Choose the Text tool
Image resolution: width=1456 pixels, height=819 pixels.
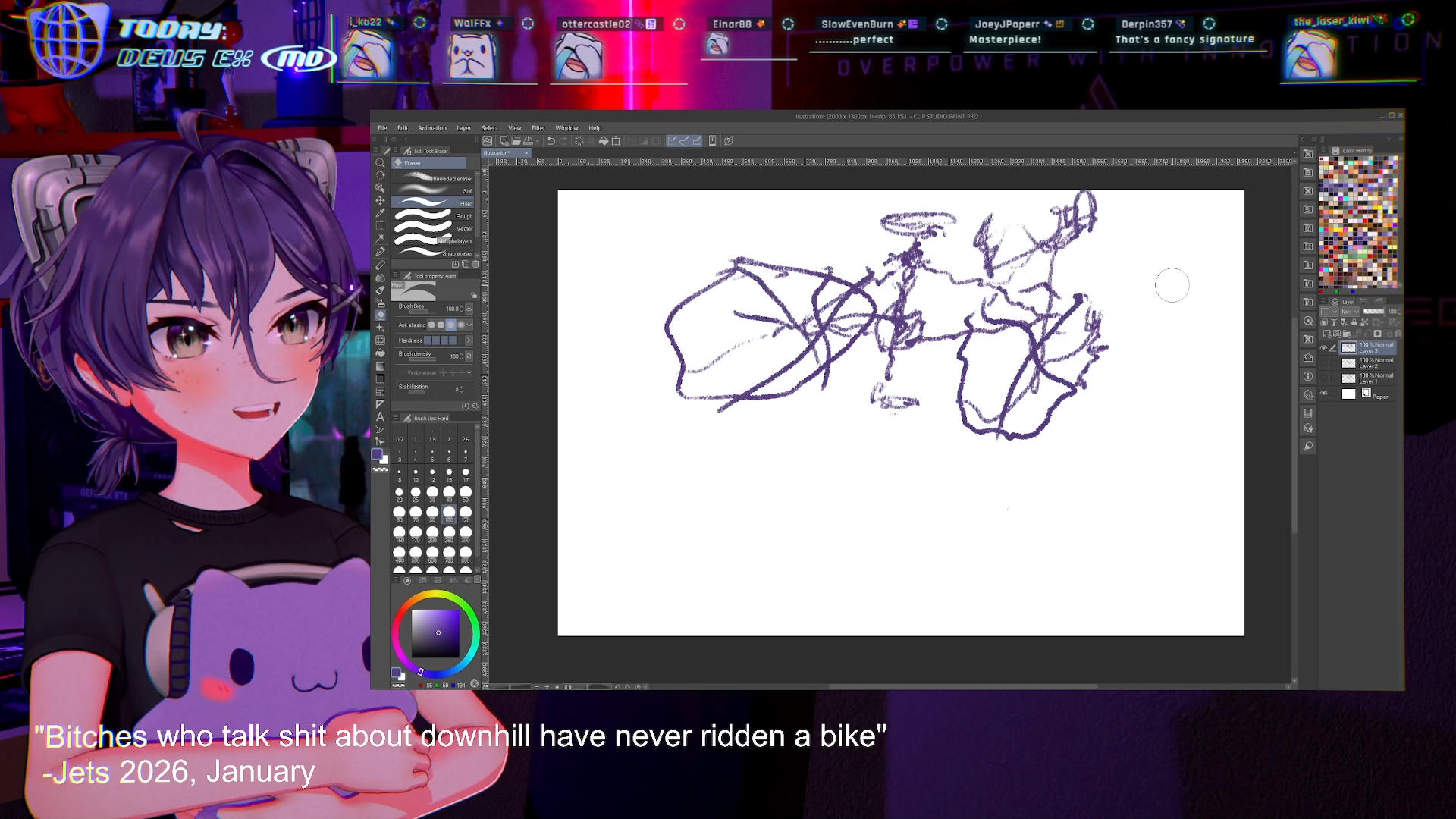380,416
